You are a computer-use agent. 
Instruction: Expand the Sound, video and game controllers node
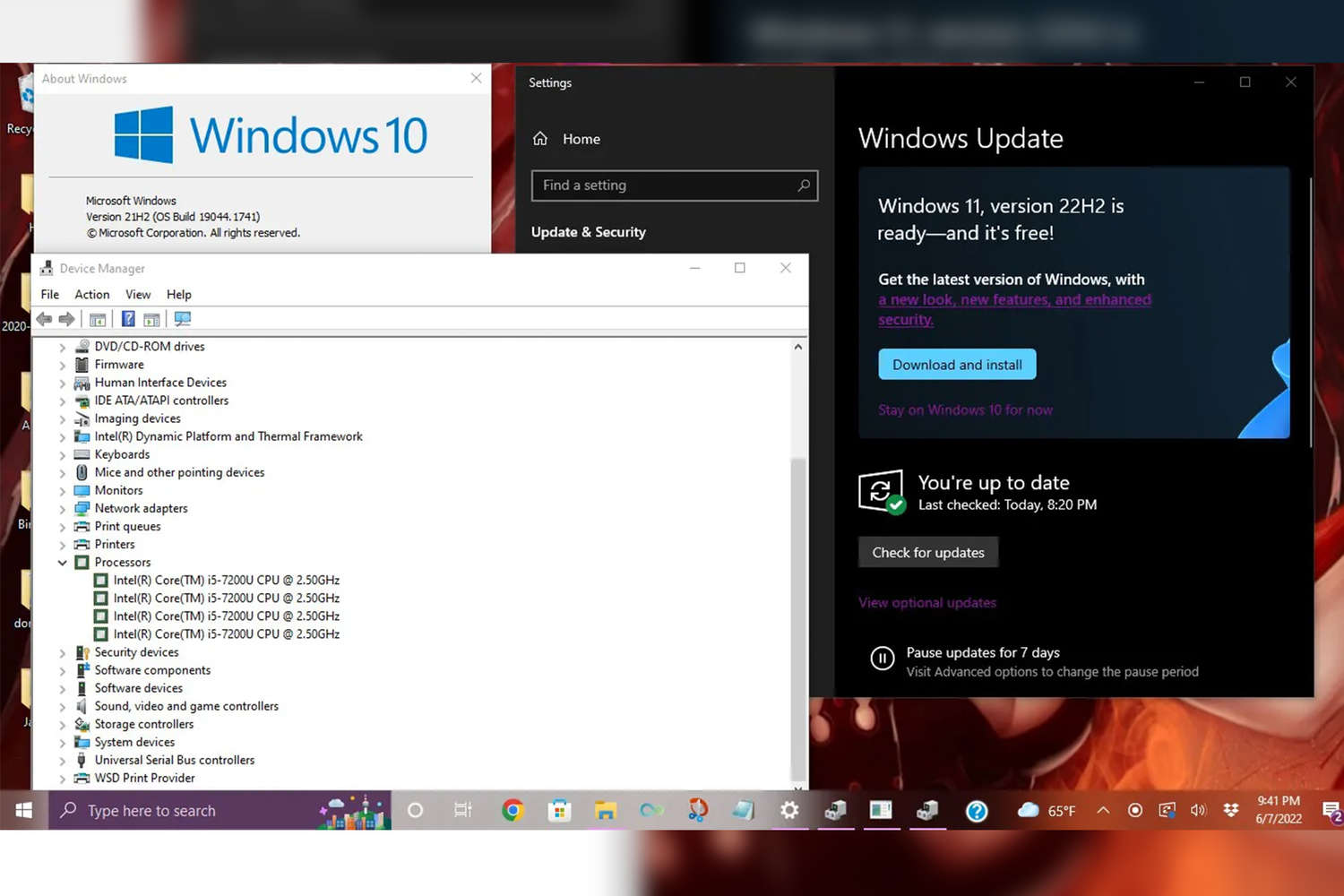tap(63, 707)
